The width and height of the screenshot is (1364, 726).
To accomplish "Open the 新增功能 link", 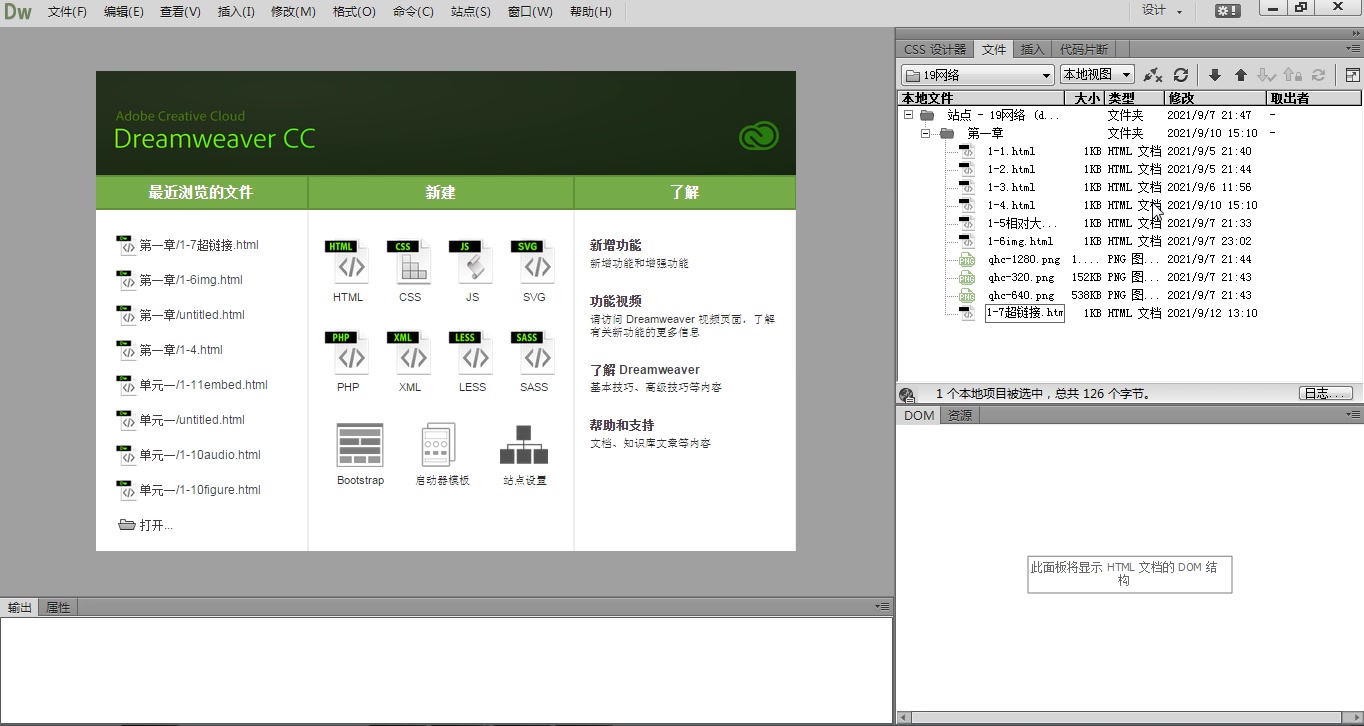I will 616,245.
